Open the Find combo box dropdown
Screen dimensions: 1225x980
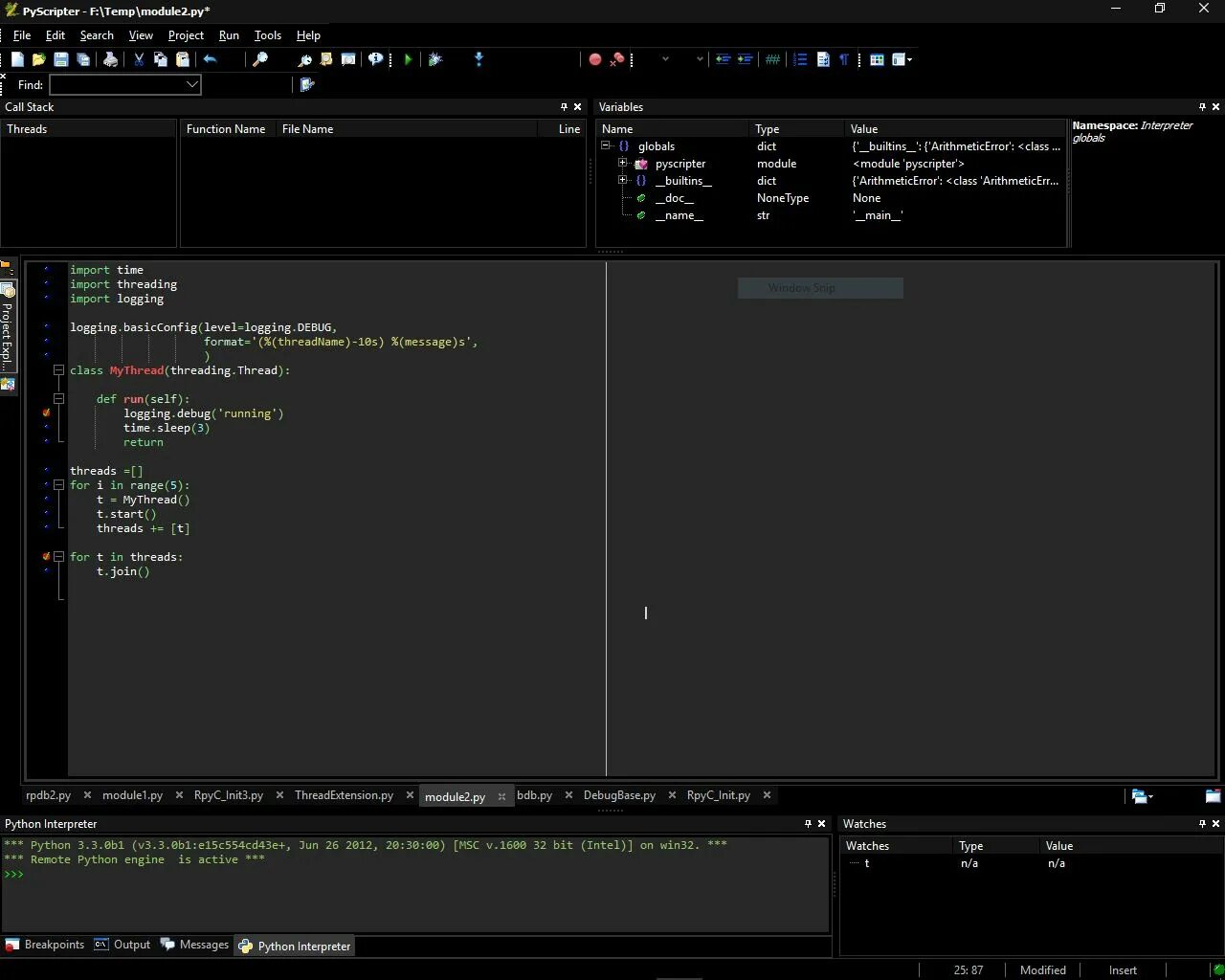coord(192,84)
